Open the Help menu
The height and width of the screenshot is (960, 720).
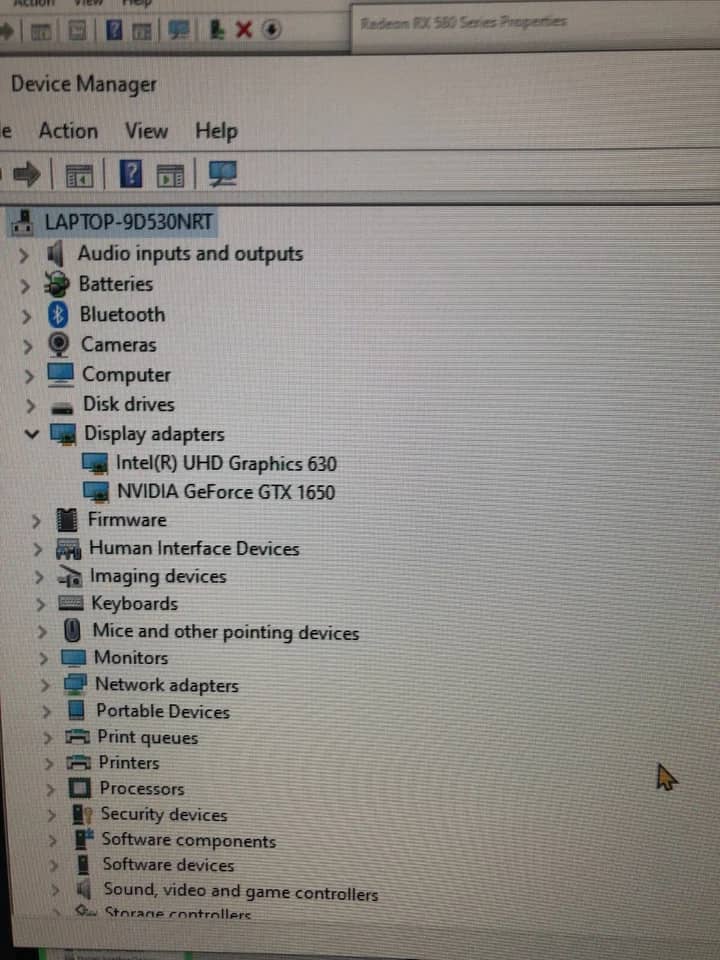click(216, 131)
